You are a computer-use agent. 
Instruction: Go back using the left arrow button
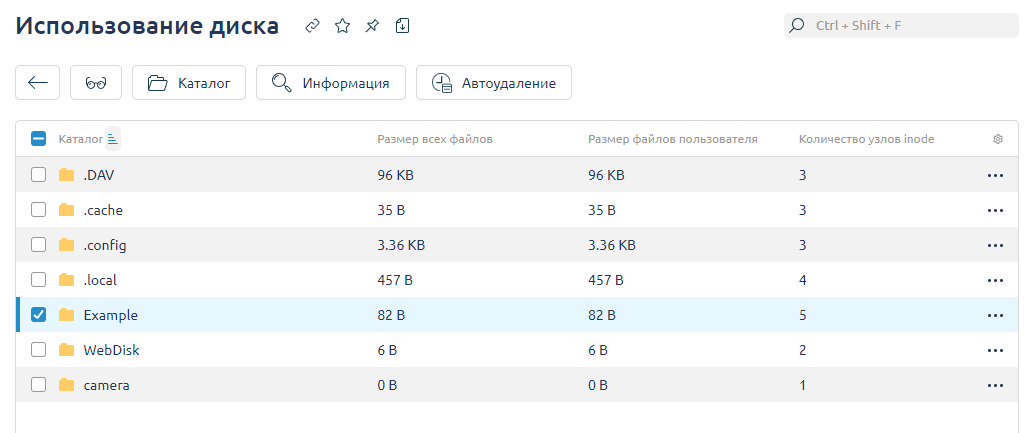pos(37,83)
